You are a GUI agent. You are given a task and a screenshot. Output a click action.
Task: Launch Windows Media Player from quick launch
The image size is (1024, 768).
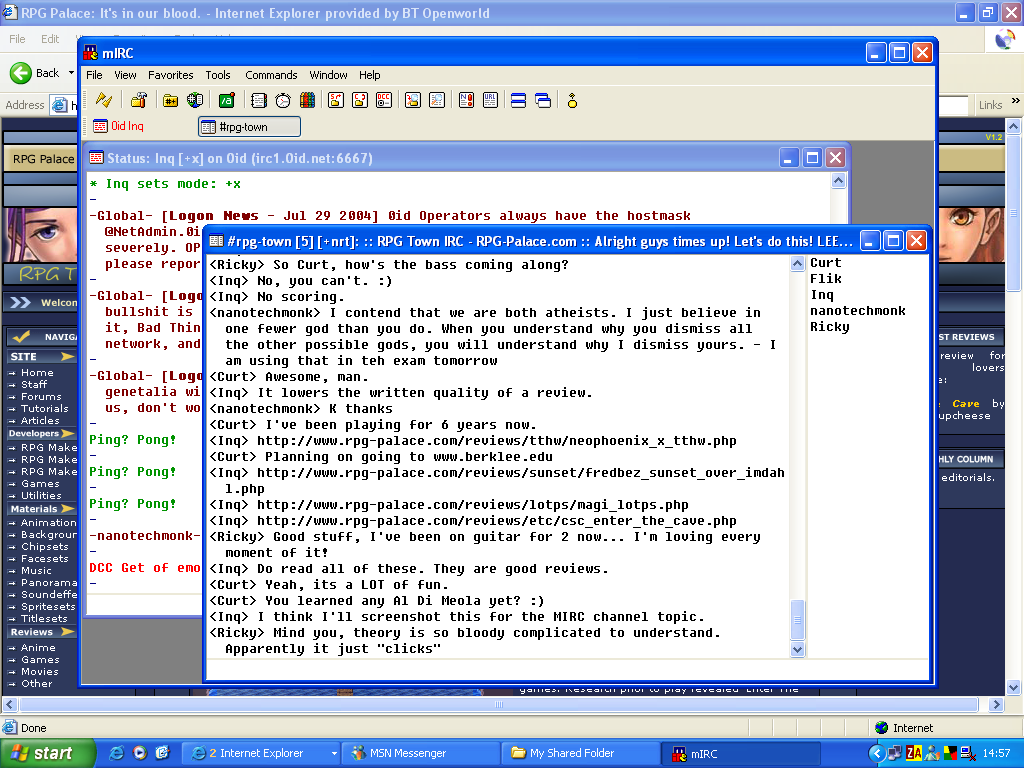coord(140,753)
